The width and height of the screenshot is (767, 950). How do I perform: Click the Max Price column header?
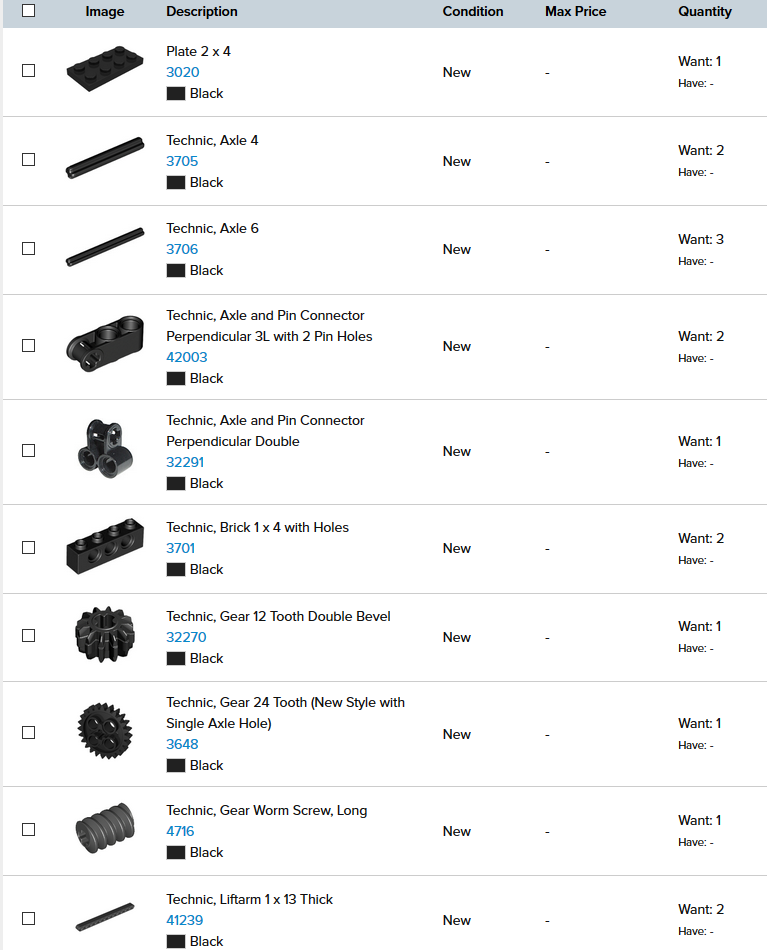575,12
